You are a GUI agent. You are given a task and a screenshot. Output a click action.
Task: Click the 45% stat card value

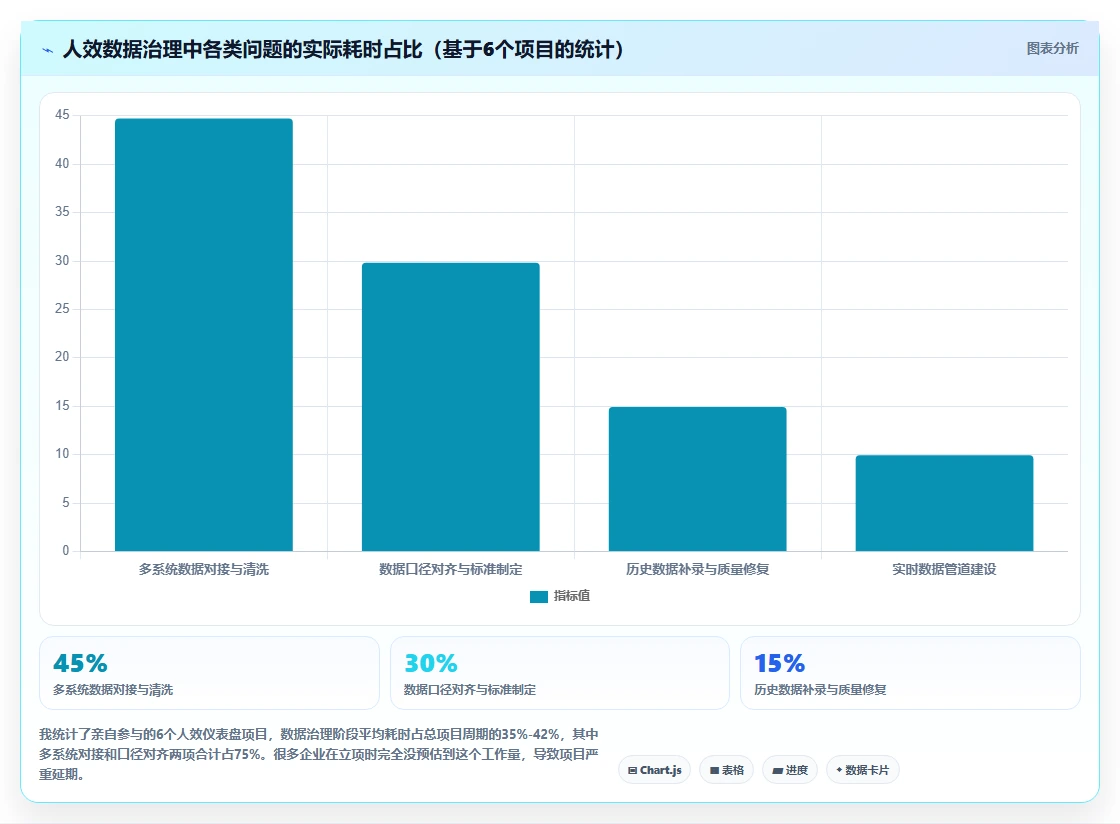[x=80, y=663]
